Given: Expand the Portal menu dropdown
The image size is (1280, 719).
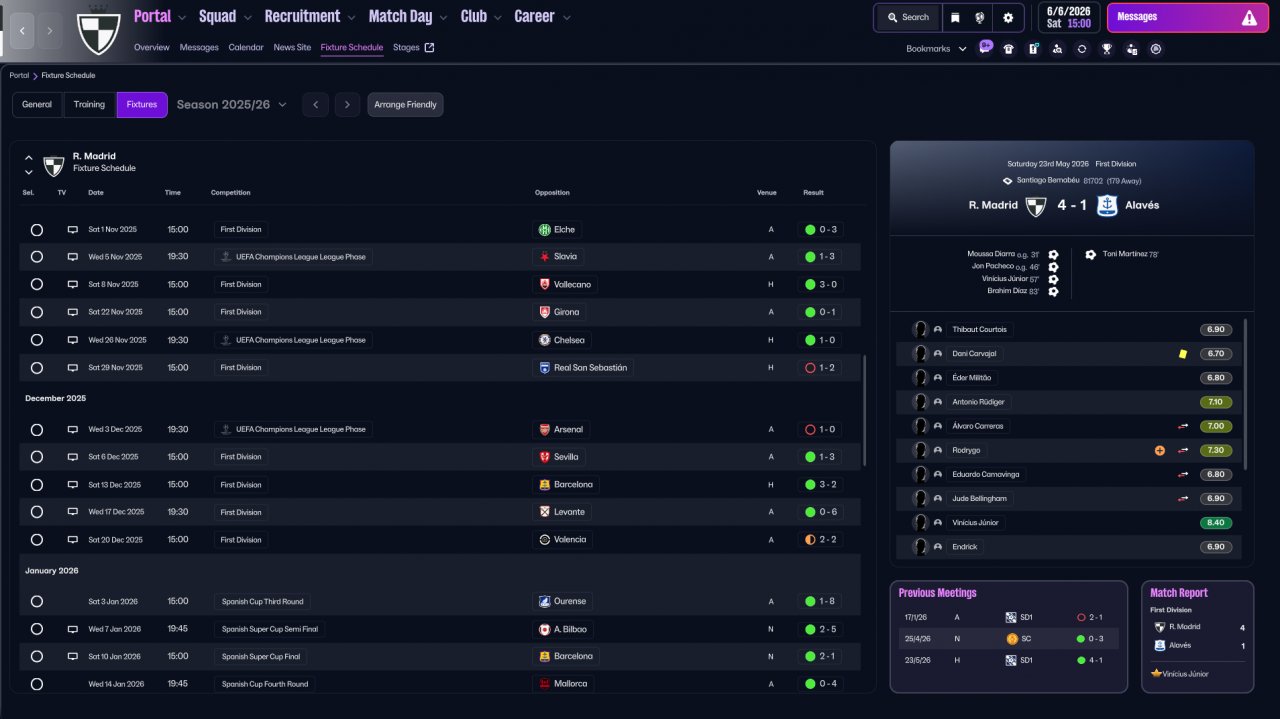Looking at the screenshot, I should coord(182,17).
